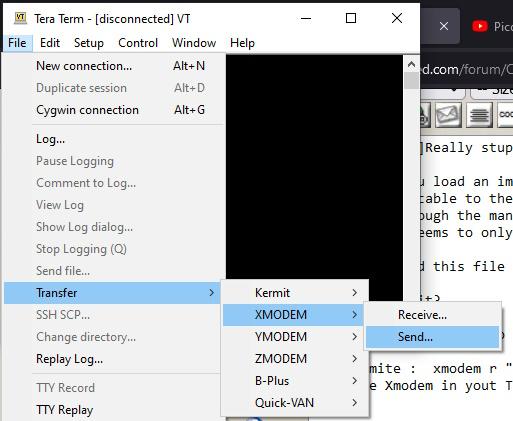This screenshot has width=513, height=421.
Task: Select New connection... from File menu
Action: (113, 66)
